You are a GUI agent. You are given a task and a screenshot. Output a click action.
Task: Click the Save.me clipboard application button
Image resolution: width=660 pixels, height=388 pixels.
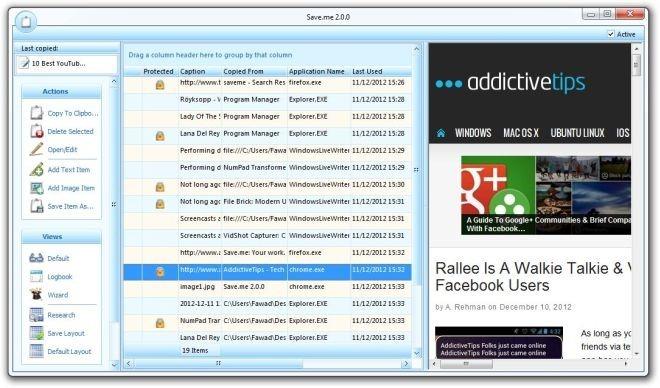pos(26,21)
